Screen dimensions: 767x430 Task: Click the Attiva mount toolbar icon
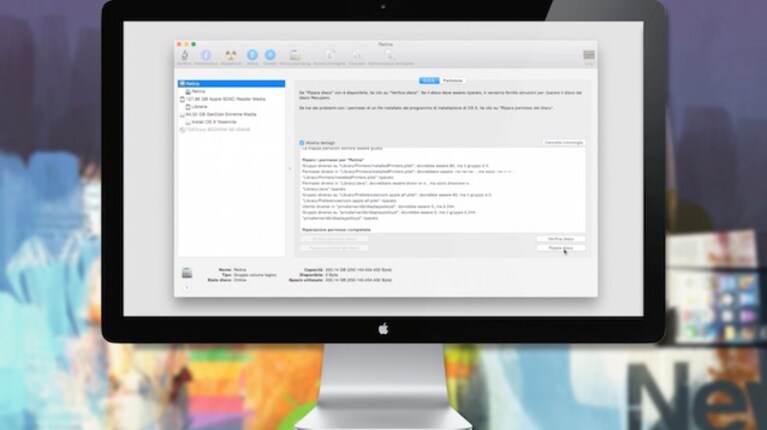(252, 55)
